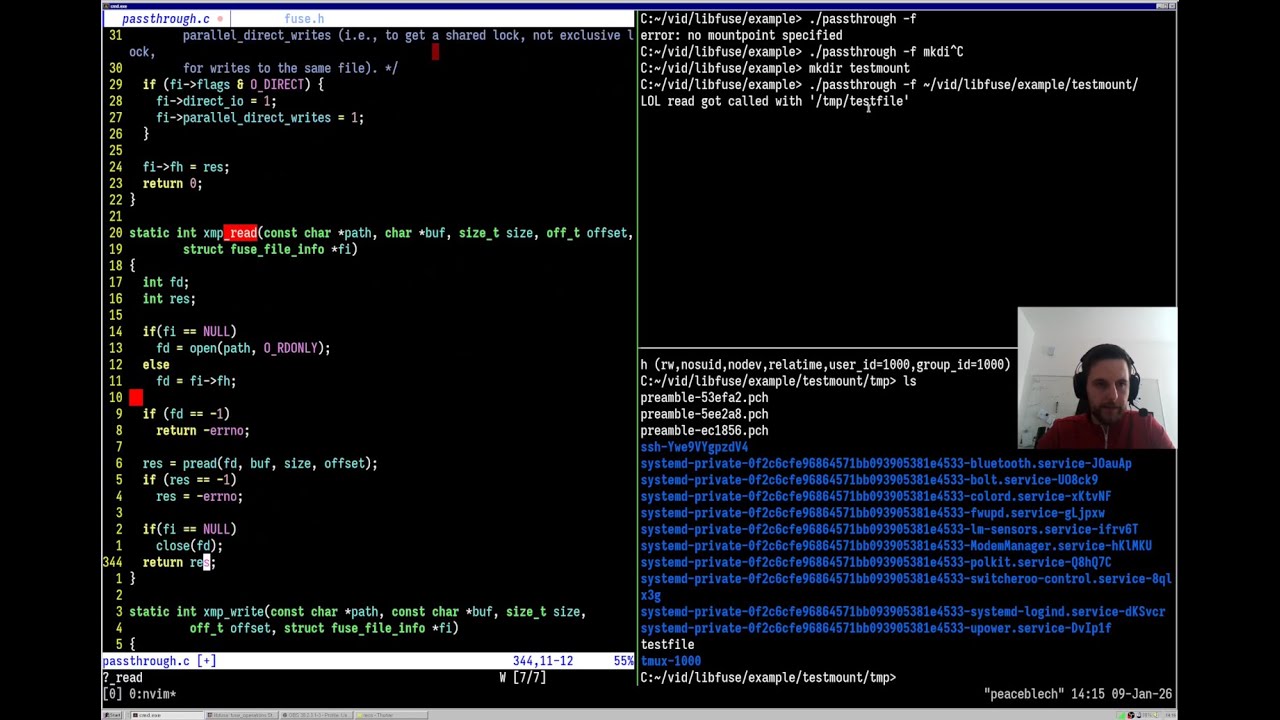Screen dimensions: 1280x720
Task: Open the fuse.h tab
Action: tap(304, 19)
